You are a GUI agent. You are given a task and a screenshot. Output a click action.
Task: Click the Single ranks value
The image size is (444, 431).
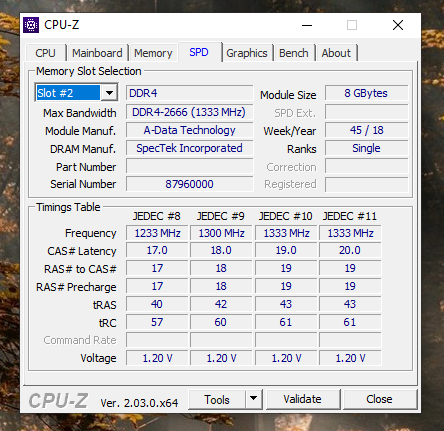[x=366, y=148]
